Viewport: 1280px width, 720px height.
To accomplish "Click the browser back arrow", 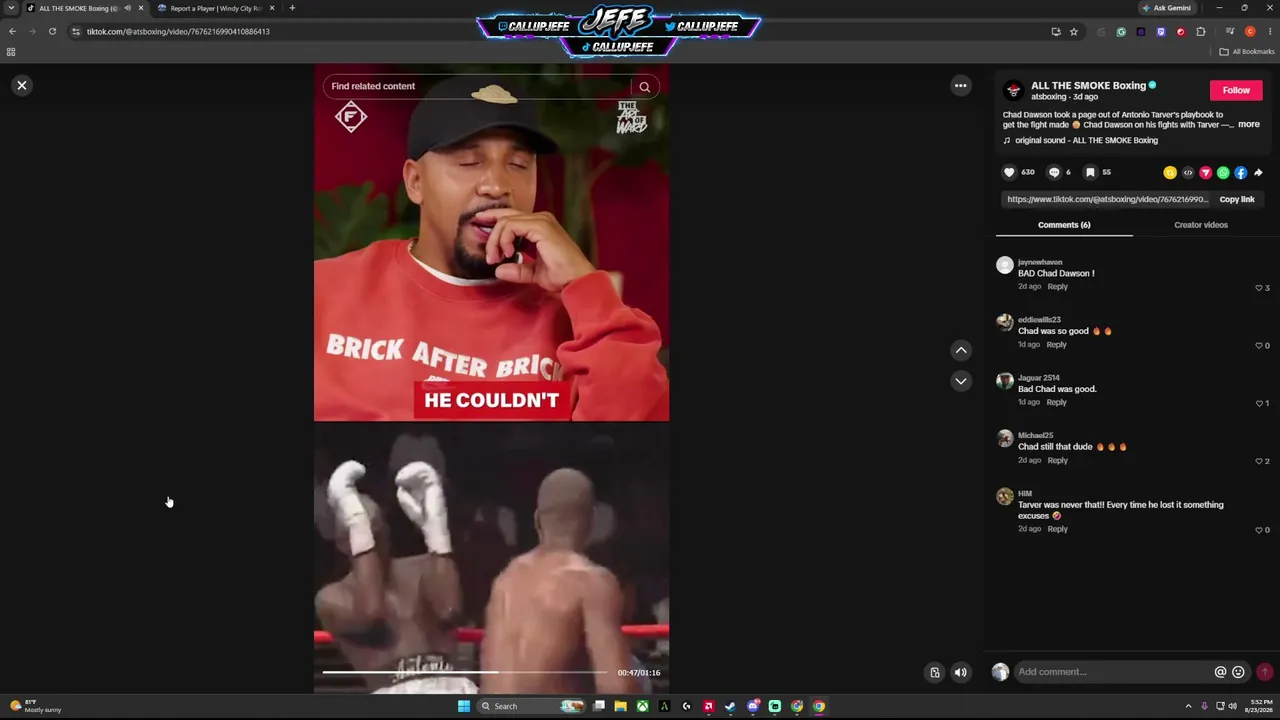I will coord(12,31).
